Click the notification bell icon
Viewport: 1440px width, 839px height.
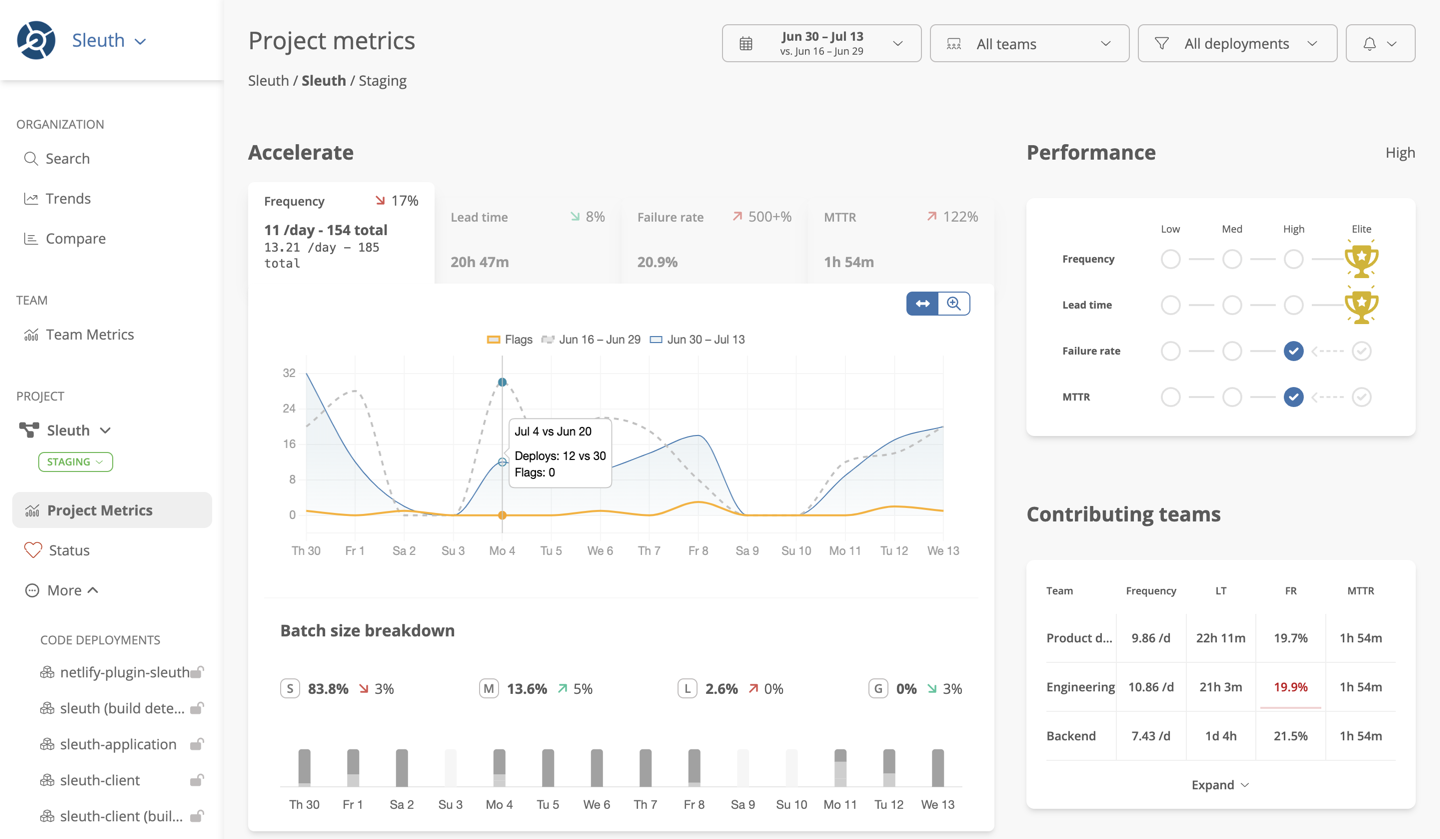point(1369,44)
